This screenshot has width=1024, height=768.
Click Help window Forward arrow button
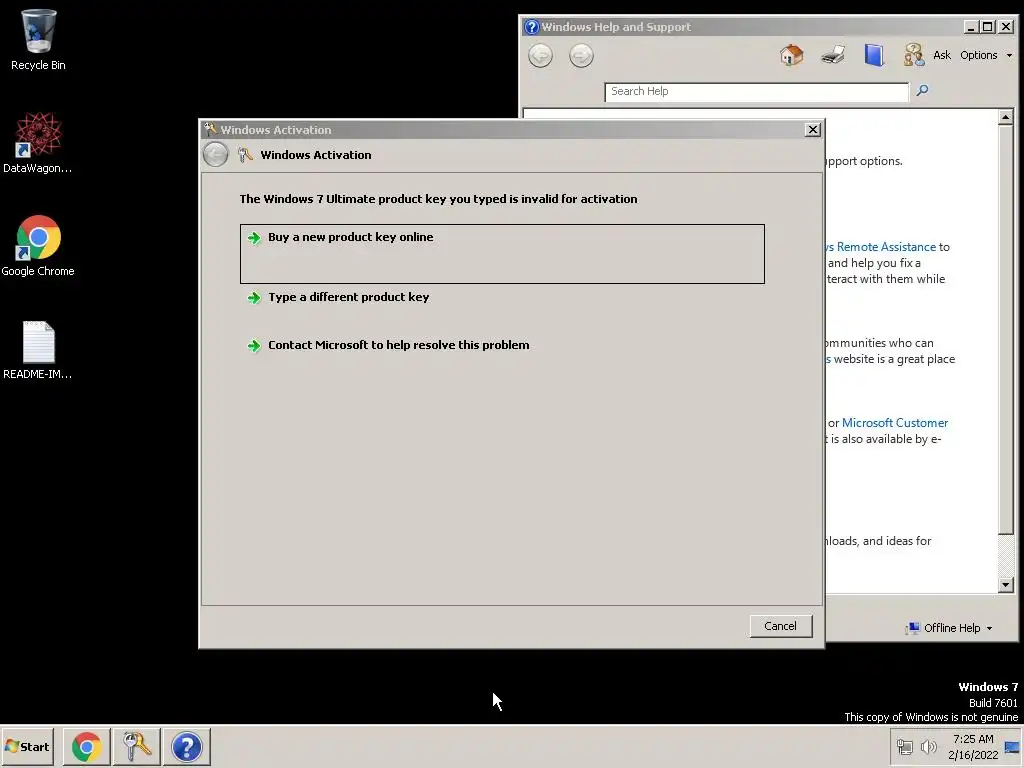(581, 56)
